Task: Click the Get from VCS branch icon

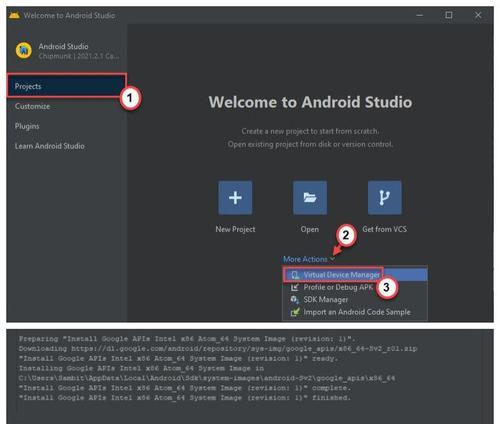Action: [x=385, y=198]
